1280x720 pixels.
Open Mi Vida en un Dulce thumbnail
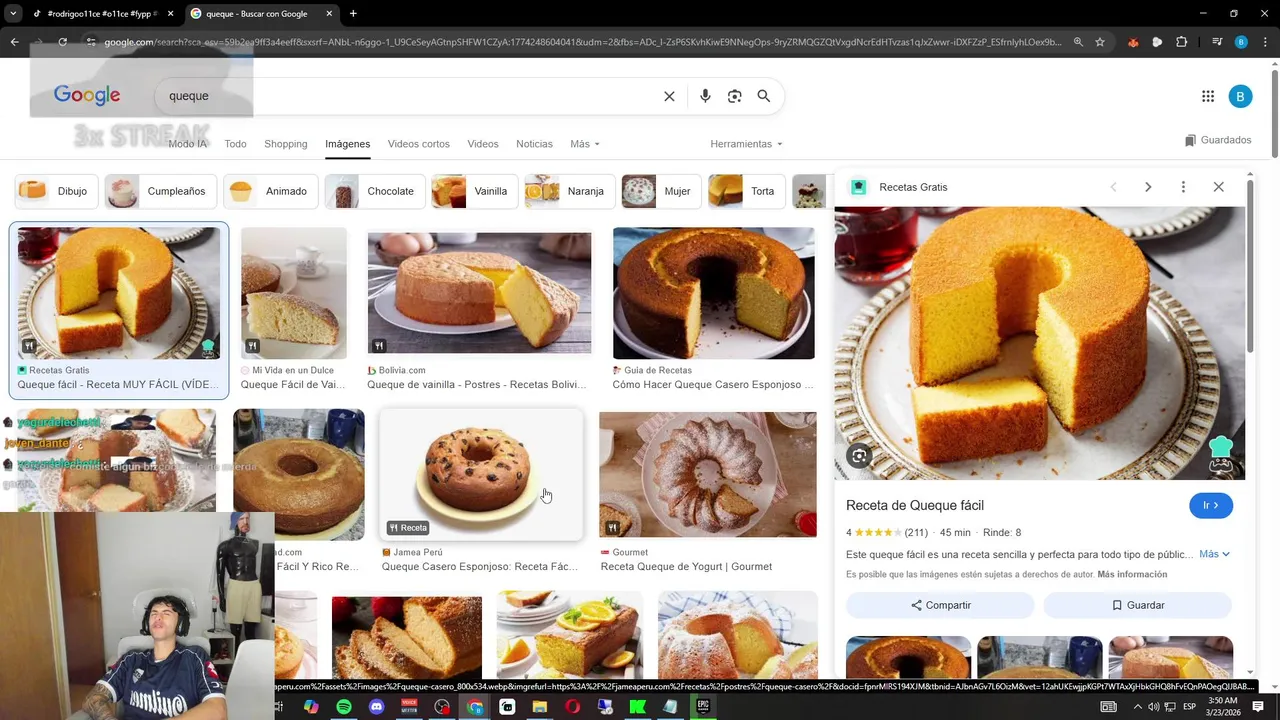294,293
